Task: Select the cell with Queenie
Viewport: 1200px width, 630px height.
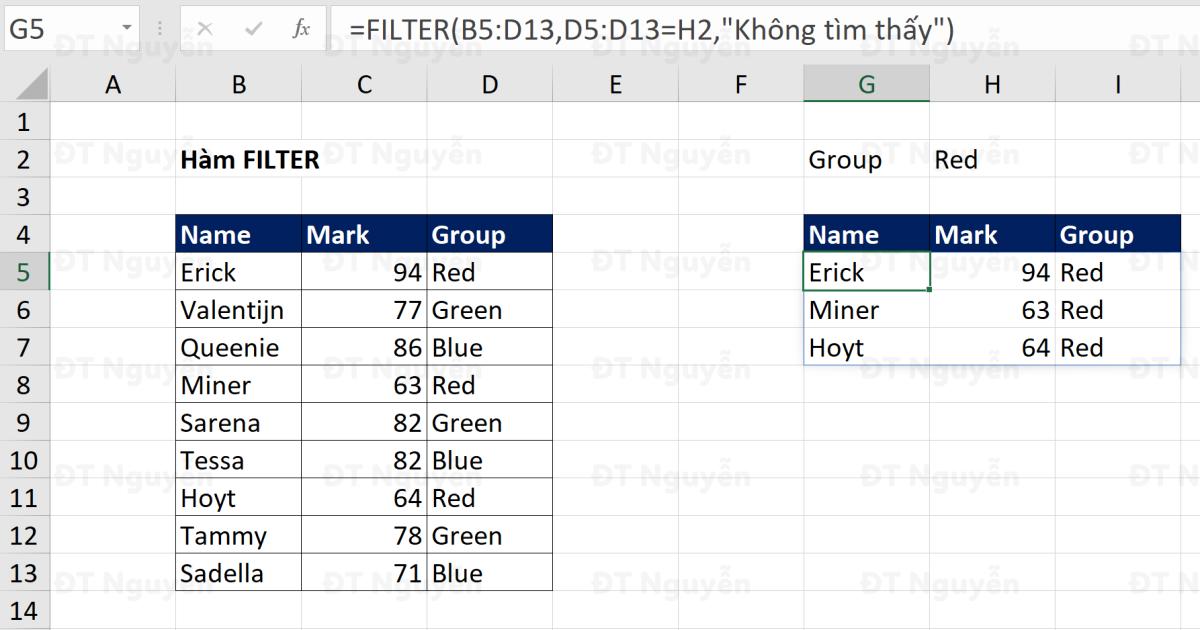Action: (238, 347)
